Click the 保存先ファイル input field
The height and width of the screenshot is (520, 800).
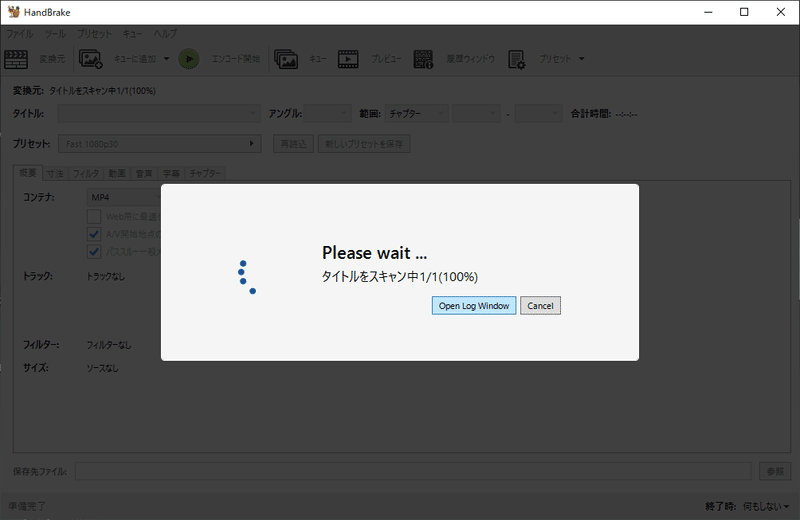click(x=413, y=472)
